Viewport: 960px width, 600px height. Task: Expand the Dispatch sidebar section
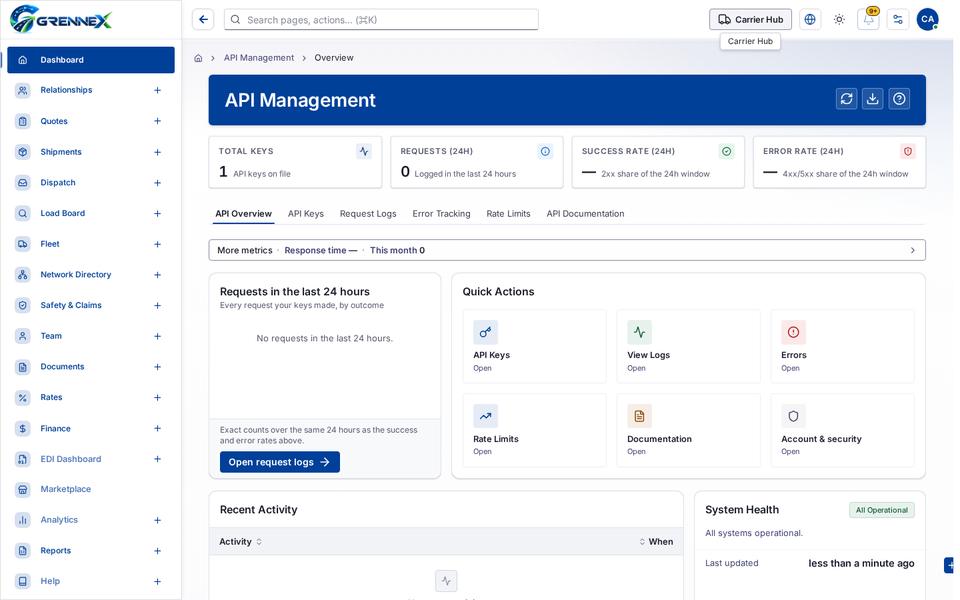point(157,183)
